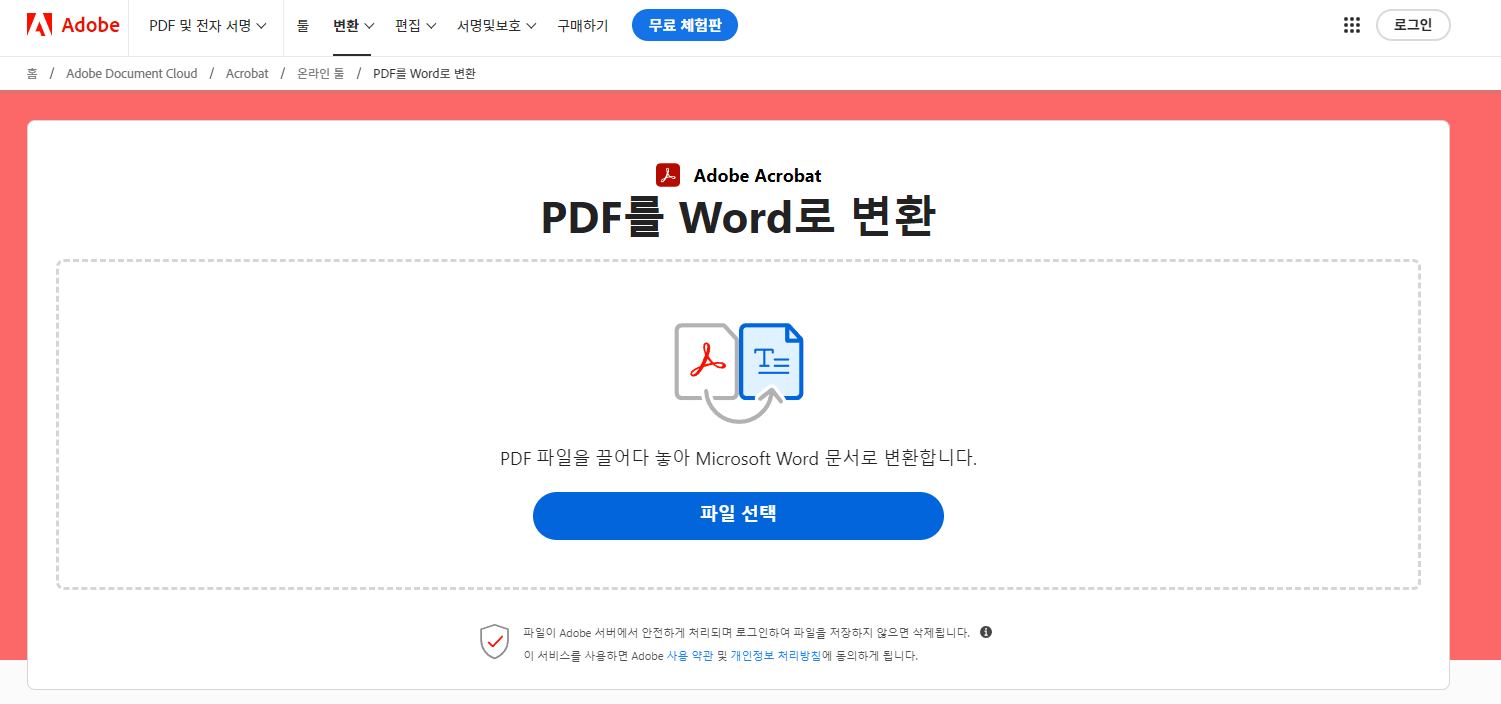Open the PDF 및 전자 서명 dropdown
The height and width of the screenshot is (704, 1501).
coord(205,26)
